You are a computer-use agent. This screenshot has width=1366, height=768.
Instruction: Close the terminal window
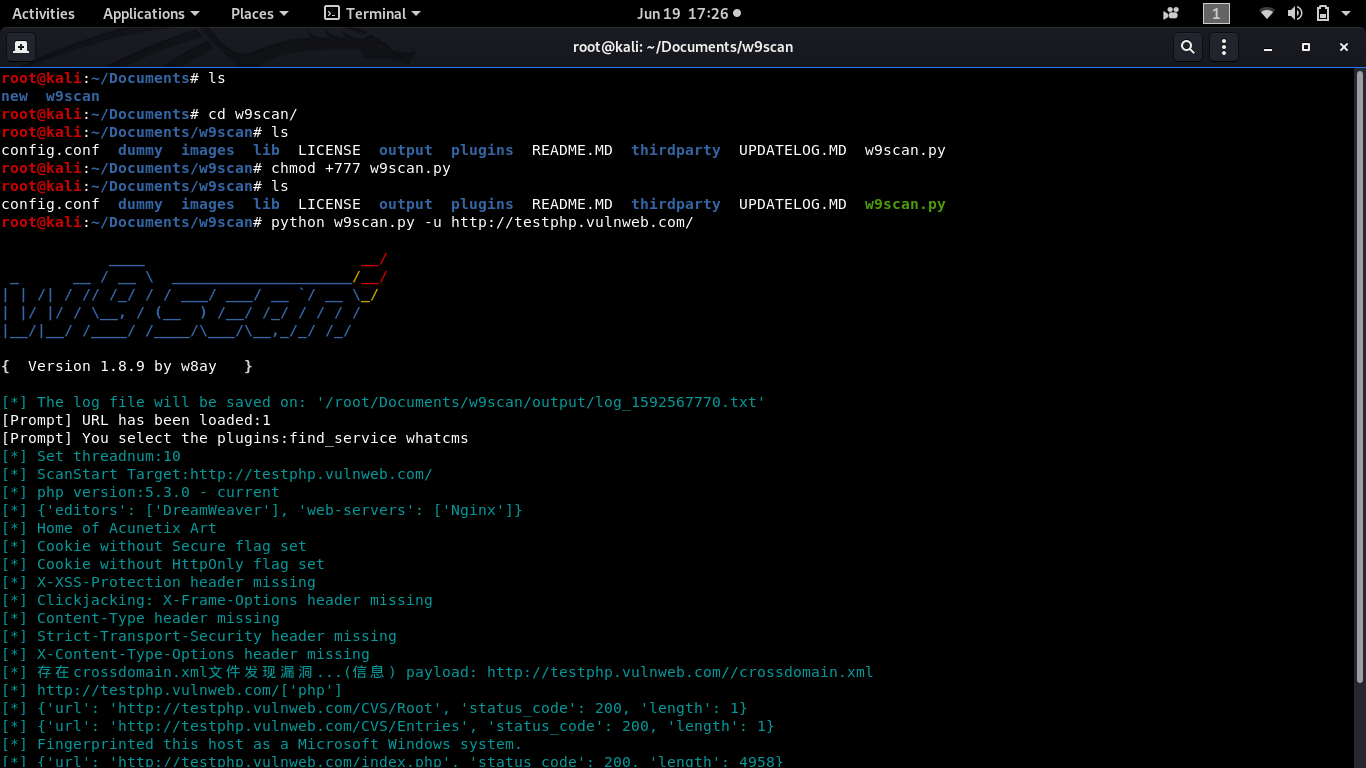(x=1343, y=47)
